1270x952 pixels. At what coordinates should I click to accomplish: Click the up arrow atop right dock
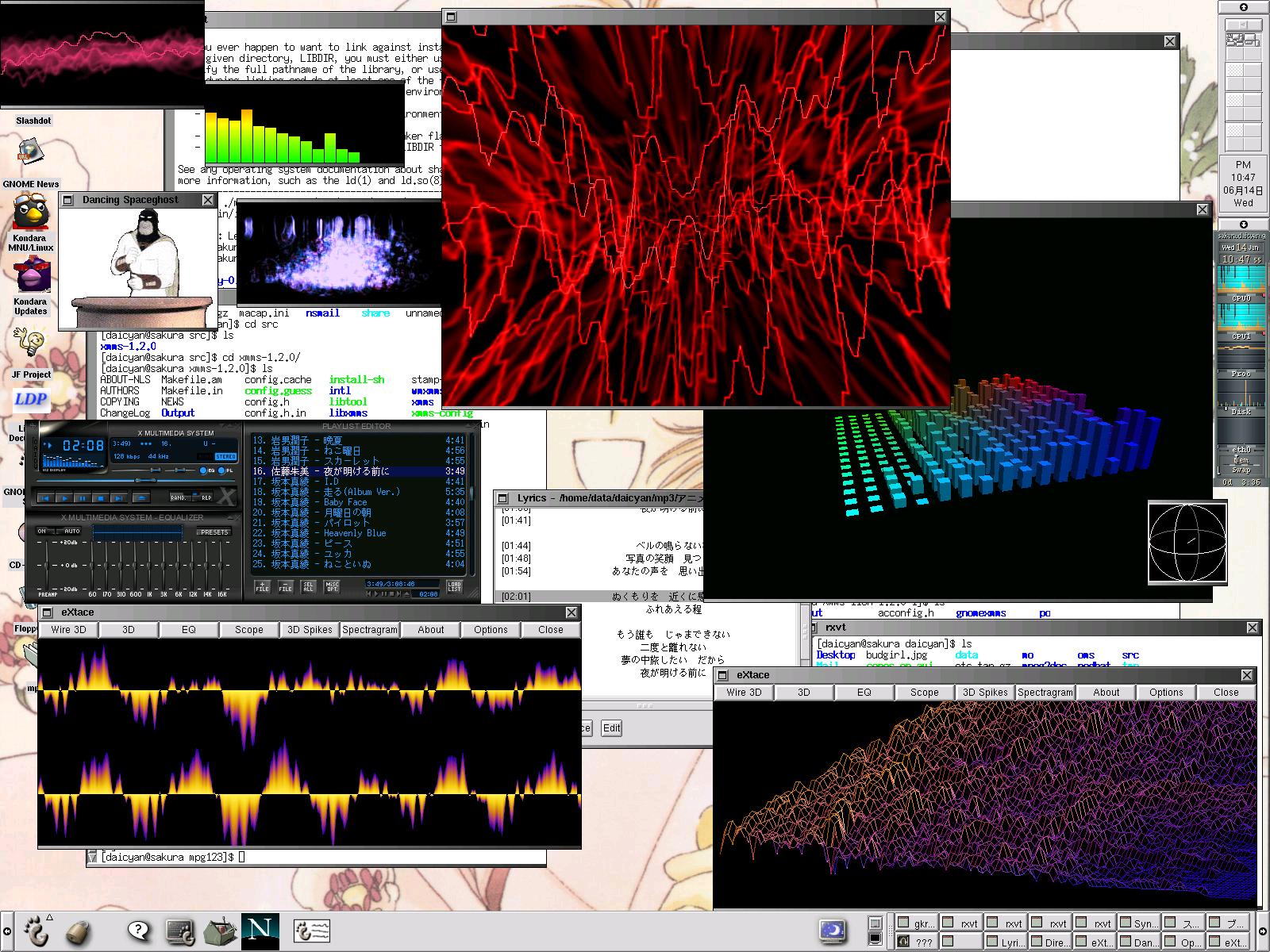point(1243,7)
